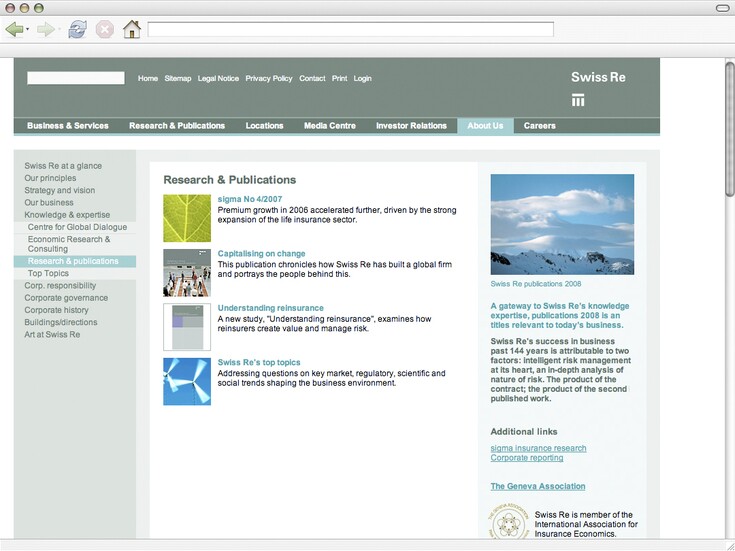
Task: Open the Media Centre tab
Action: tap(330, 126)
